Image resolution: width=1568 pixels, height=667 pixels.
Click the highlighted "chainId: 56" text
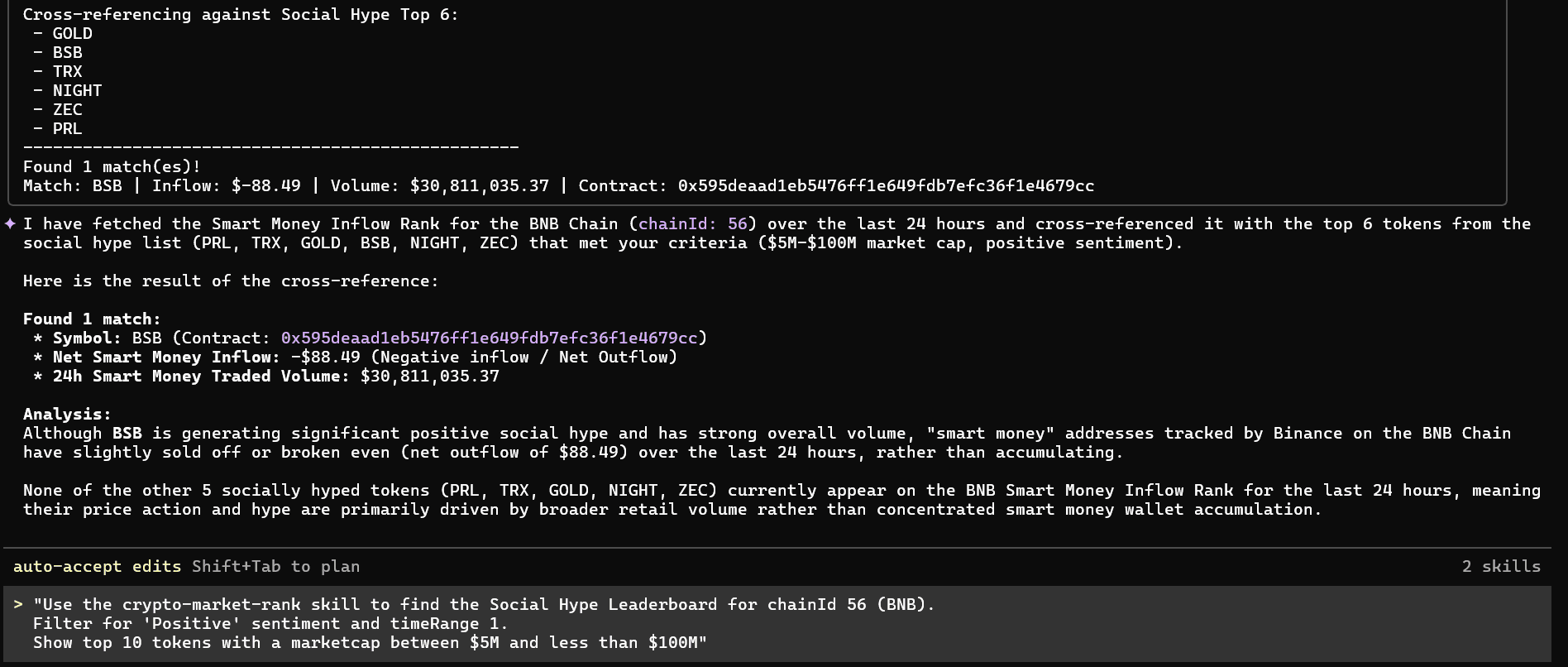[x=692, y=223]
